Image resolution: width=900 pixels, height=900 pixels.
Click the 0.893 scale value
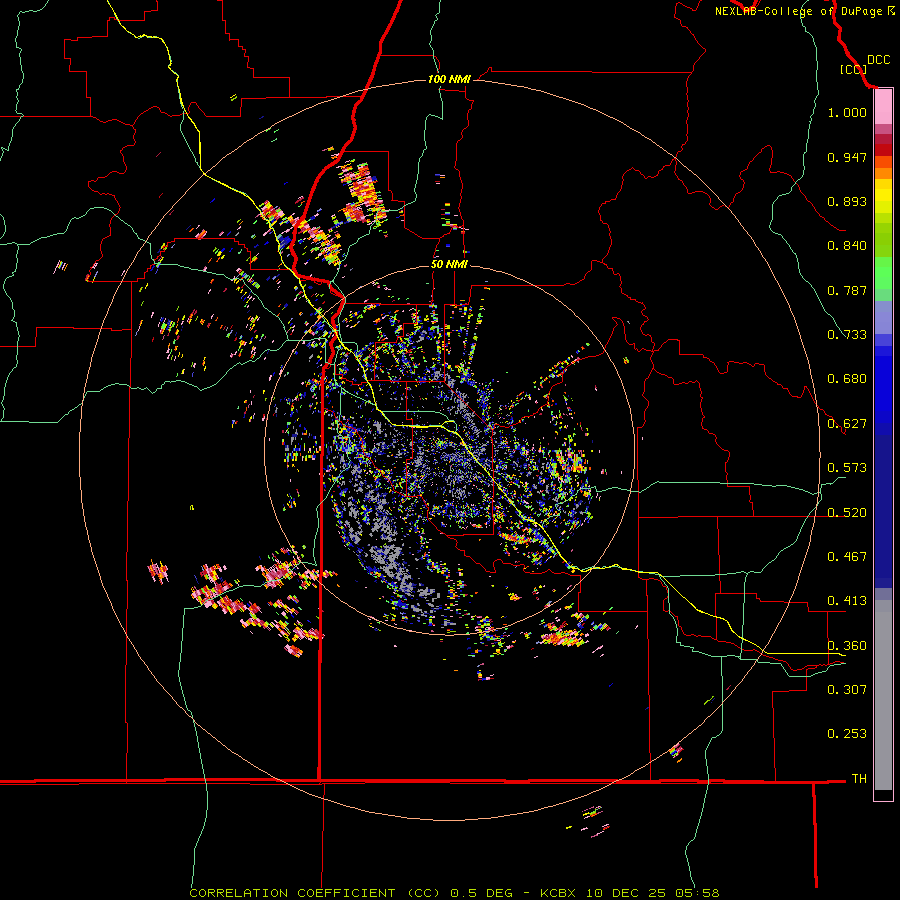click(x=847, y=201)
